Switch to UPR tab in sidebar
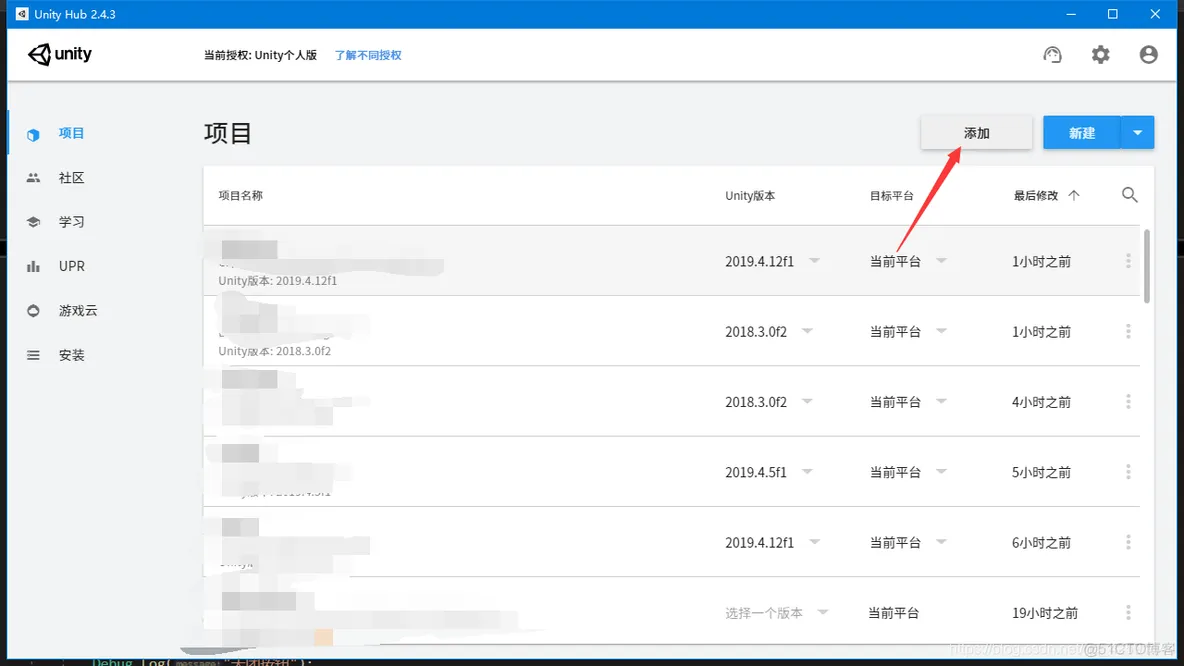This screenshot has height=666, width=1184. coord(72,266)
